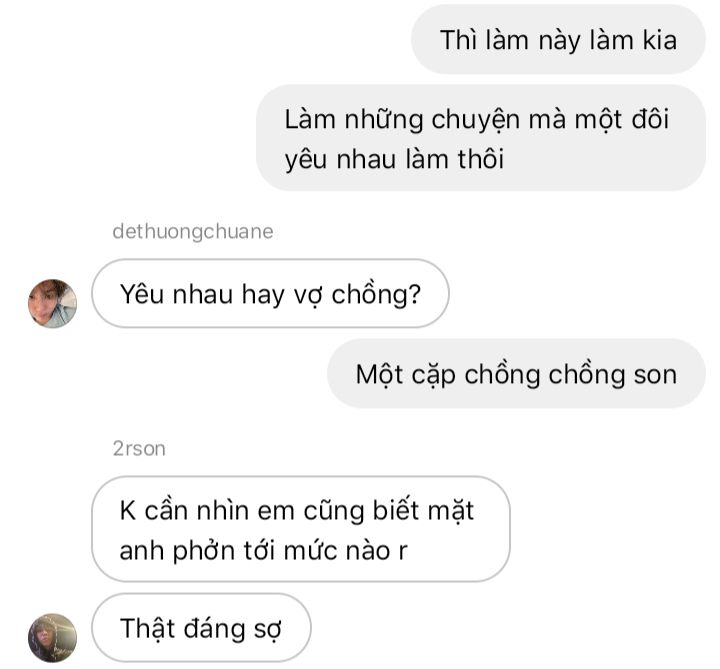
Task: Tap the "K cần nhìn em cũng biết" message bubble
Action: (301, 529)
